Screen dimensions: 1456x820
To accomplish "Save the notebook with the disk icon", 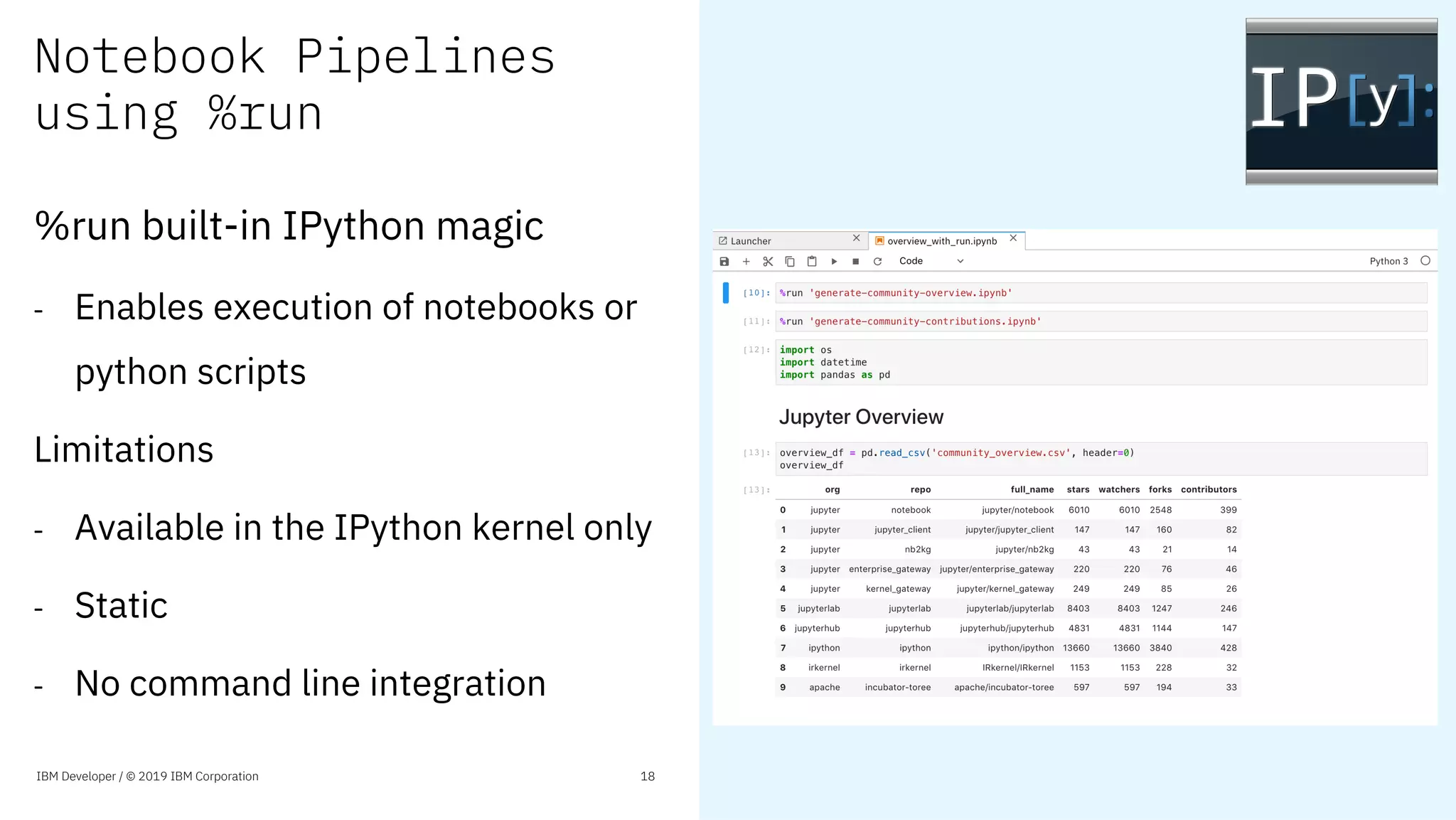I will [724, 262].
